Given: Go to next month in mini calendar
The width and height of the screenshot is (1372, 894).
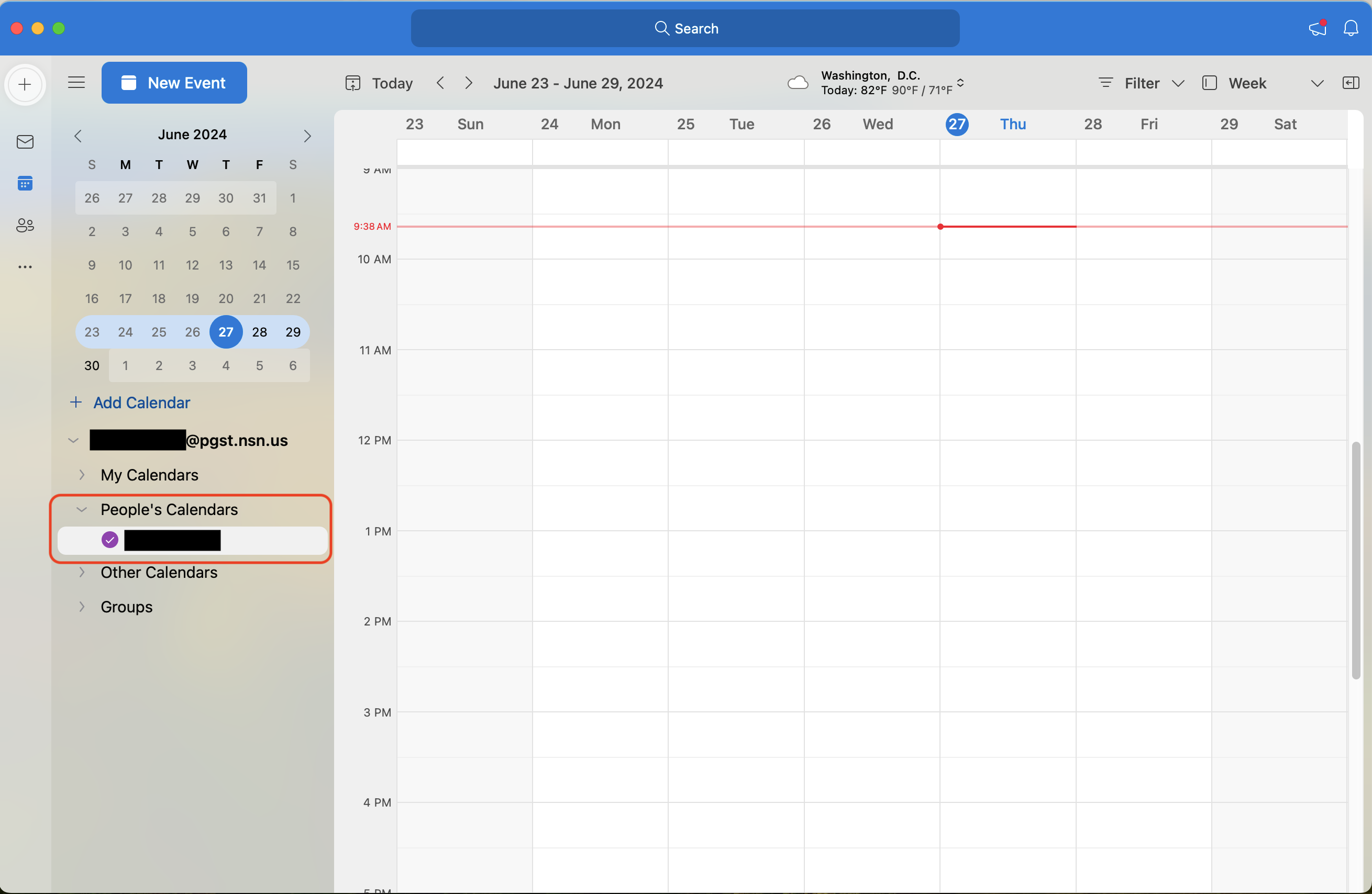Looking at the screenshot, I should pos(307,136).
